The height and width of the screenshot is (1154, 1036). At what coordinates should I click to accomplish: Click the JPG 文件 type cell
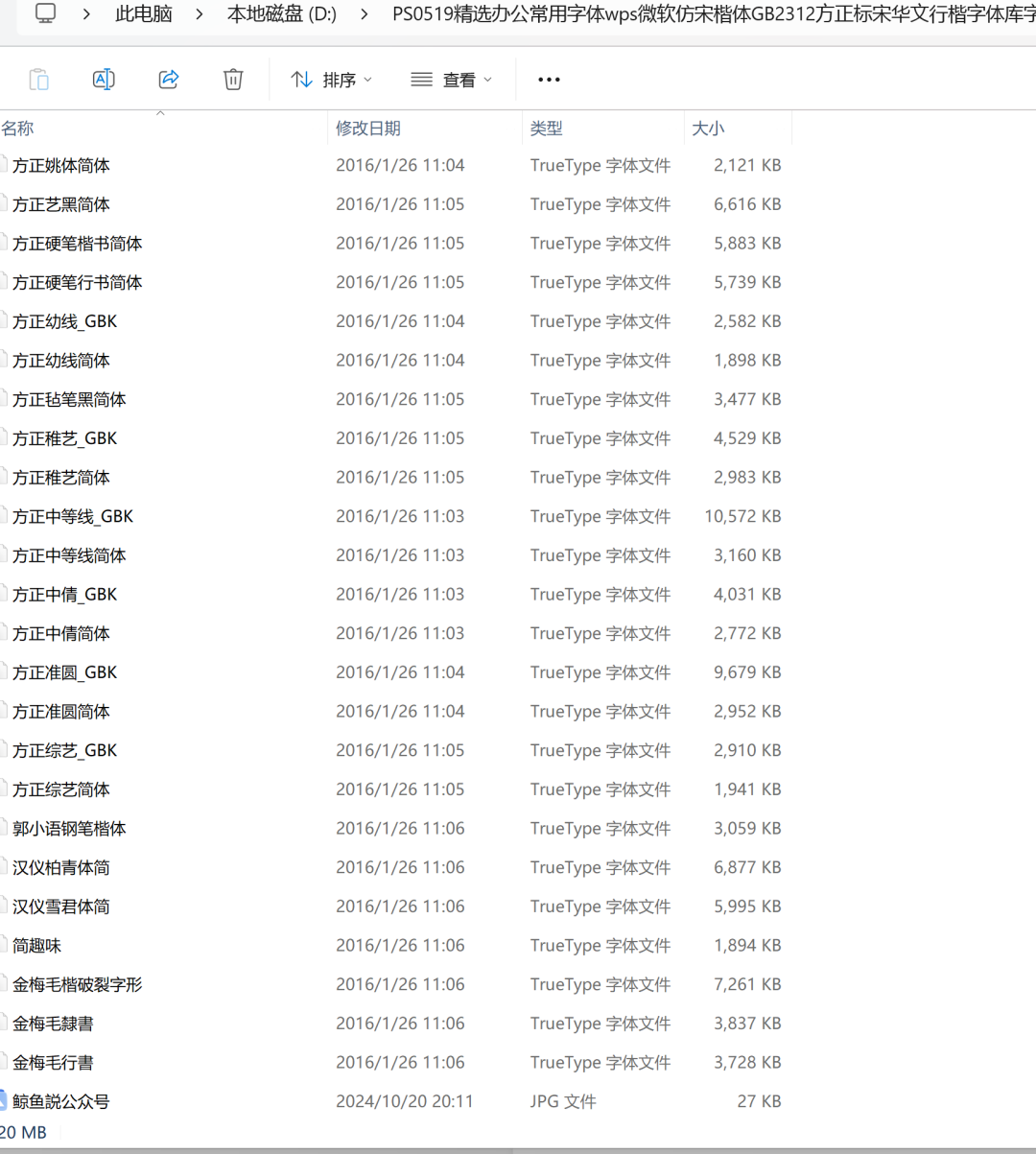click(x=563, y=1102)
